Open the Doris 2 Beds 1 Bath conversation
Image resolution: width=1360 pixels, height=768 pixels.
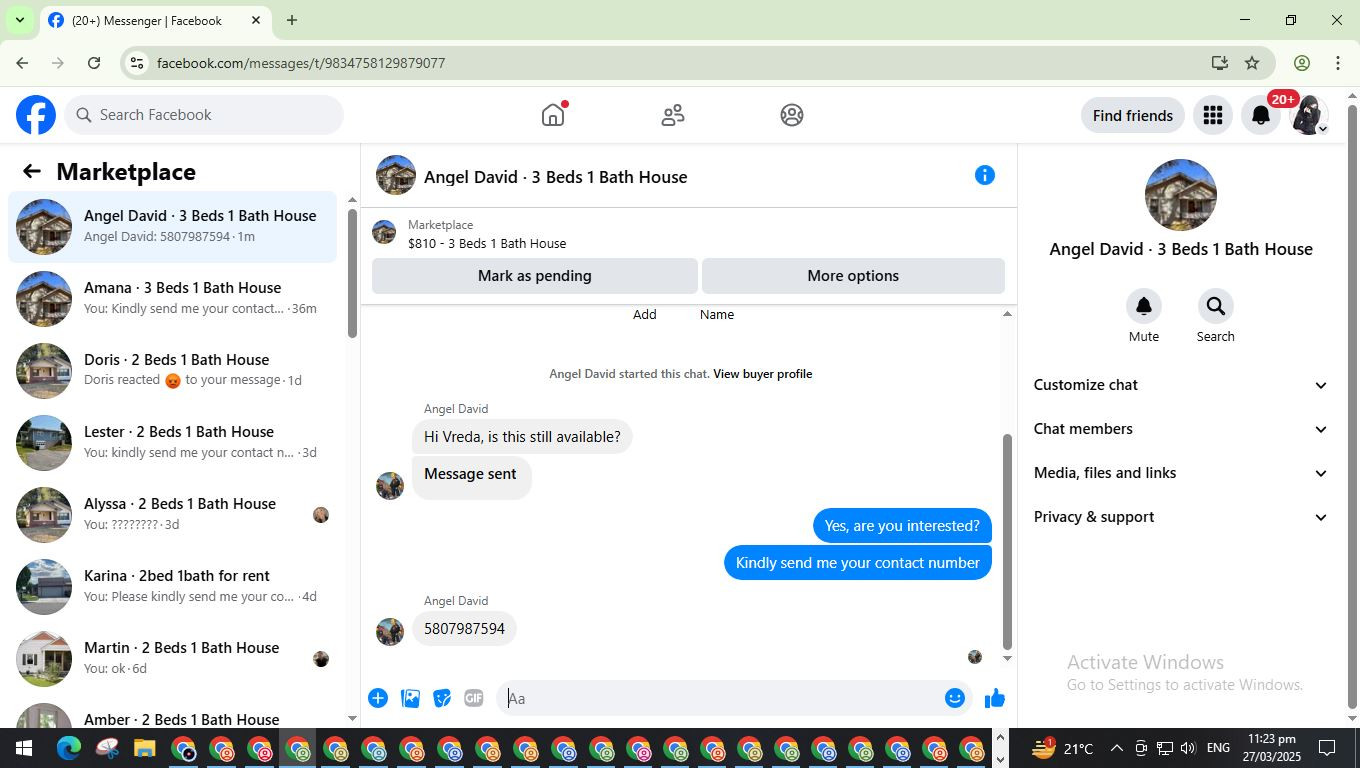(172, 371)
